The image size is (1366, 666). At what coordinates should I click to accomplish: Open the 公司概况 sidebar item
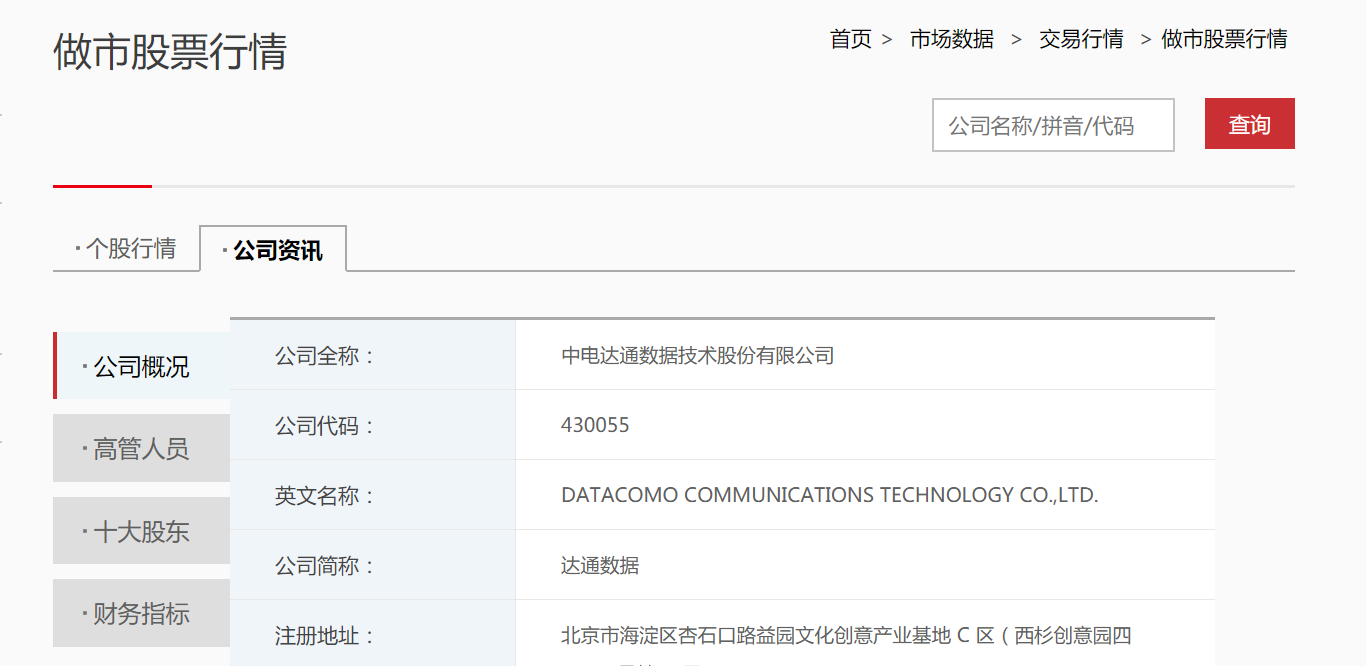pyautogui.click(x=142, y=366)
